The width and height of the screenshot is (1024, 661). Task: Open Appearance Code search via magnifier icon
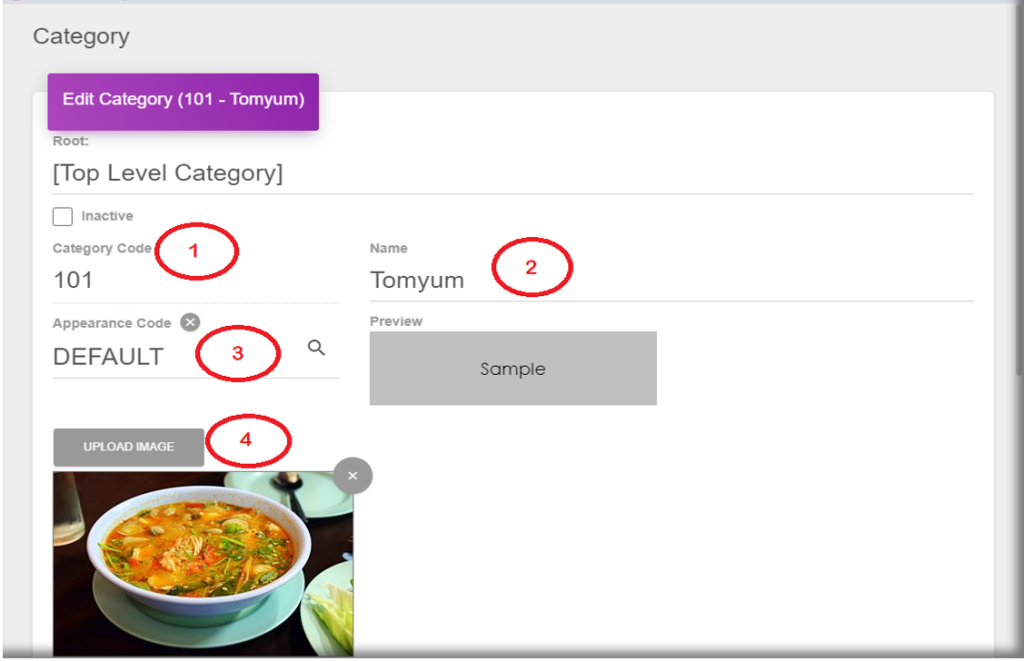click(316, 348)
